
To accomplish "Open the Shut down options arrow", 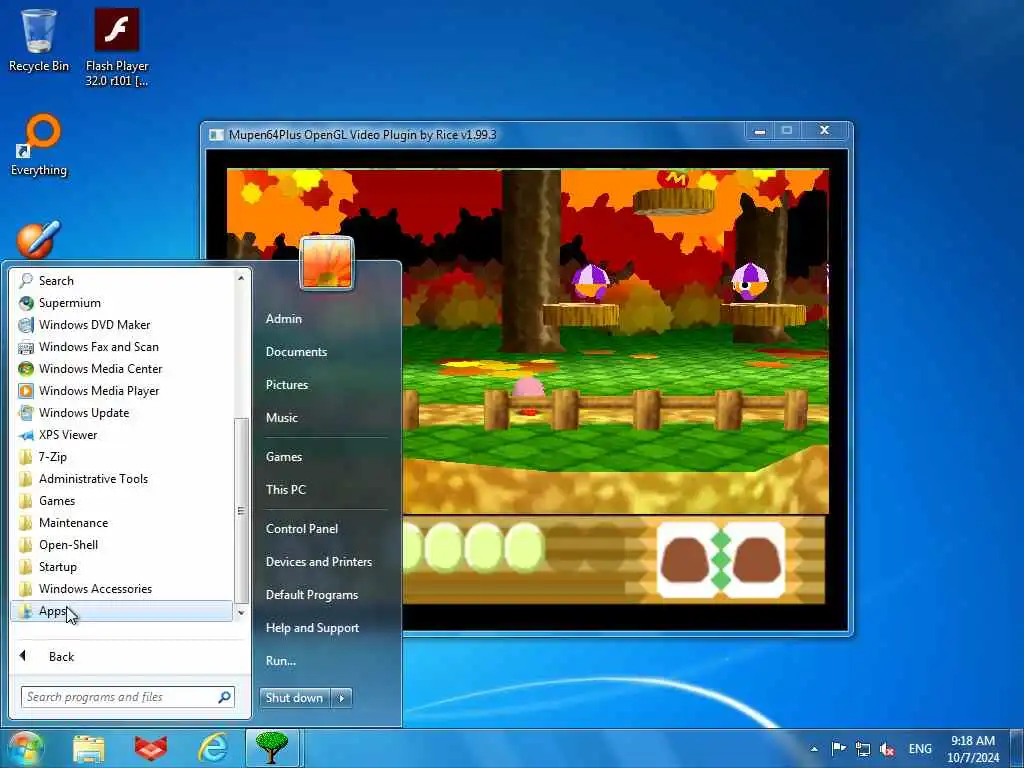I will [342, 698].
